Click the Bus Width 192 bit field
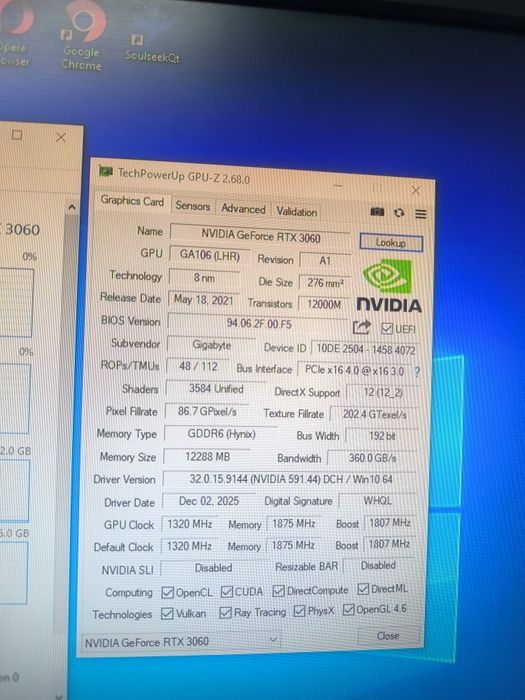Screen dimensions: 525x700 coord(382,435)
